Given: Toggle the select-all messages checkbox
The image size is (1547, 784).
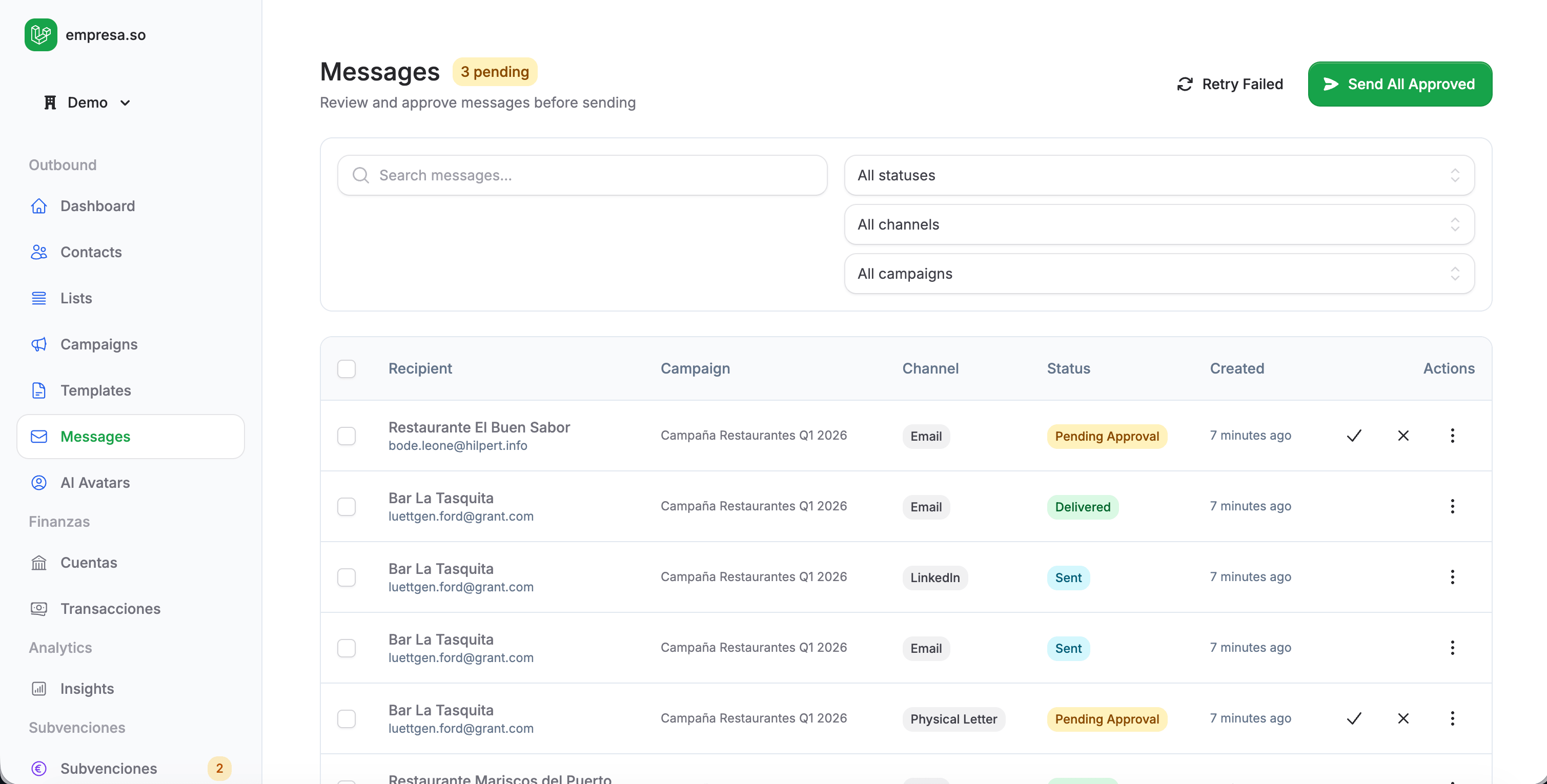Looking at the screenshot, I should (x=347, y=368).
